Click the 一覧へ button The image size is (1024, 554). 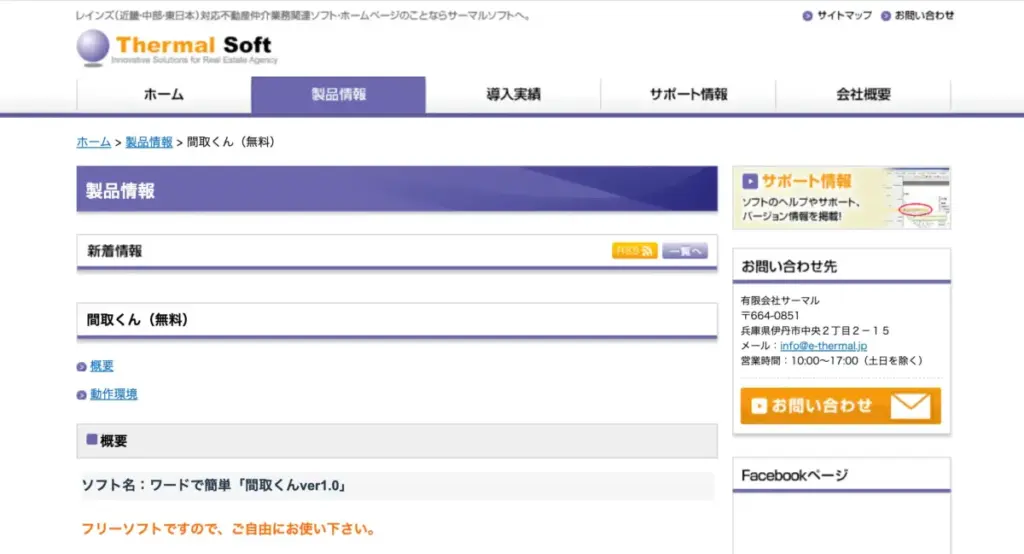tap(684, 251)
